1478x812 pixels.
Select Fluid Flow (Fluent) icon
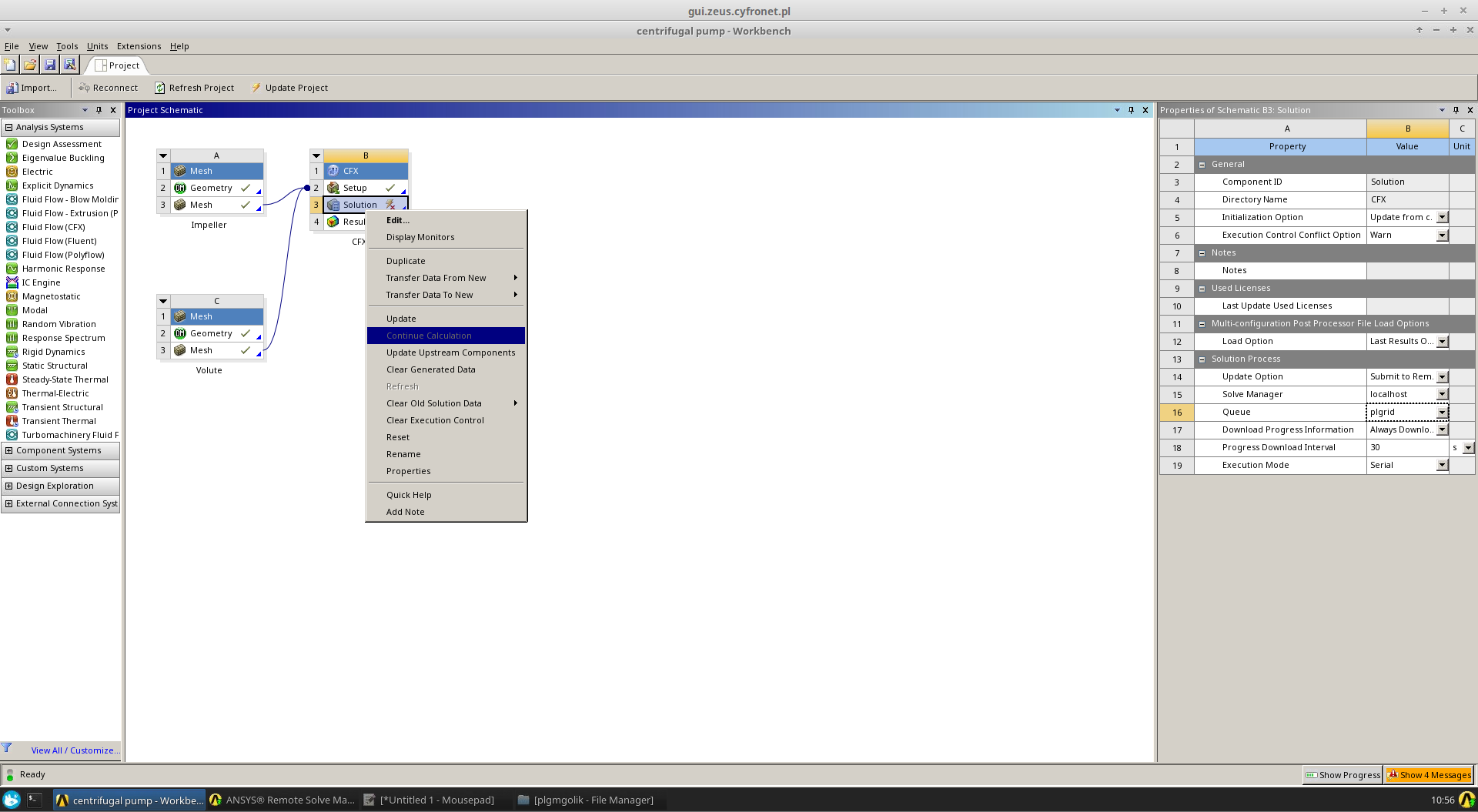tap(12, 241)
